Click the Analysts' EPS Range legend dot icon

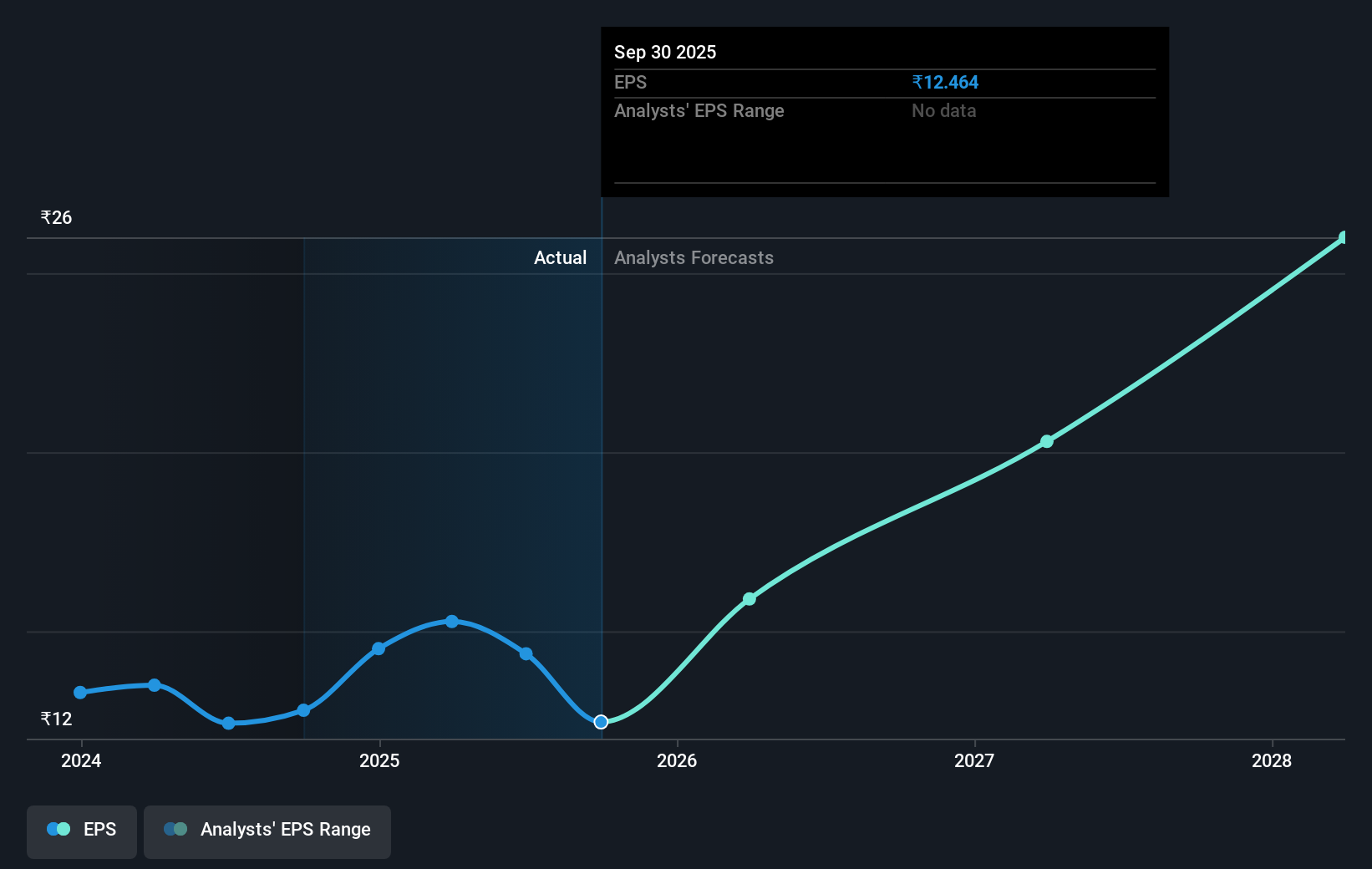click(174, 829)
